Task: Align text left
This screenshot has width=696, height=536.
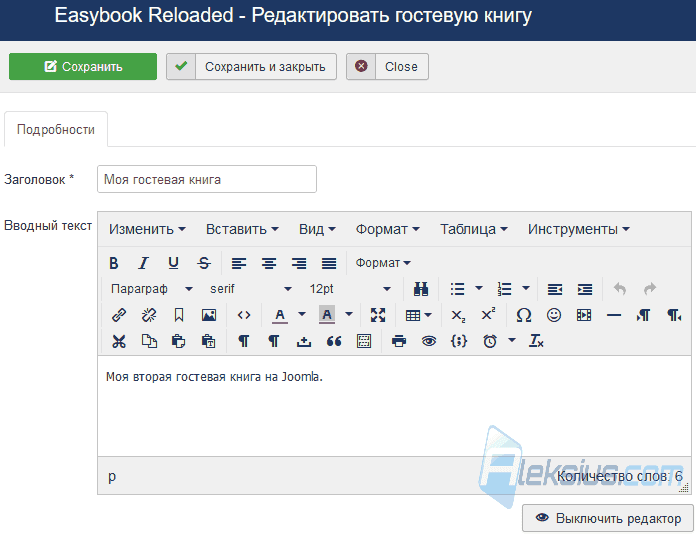Action: tap(239, 263)
